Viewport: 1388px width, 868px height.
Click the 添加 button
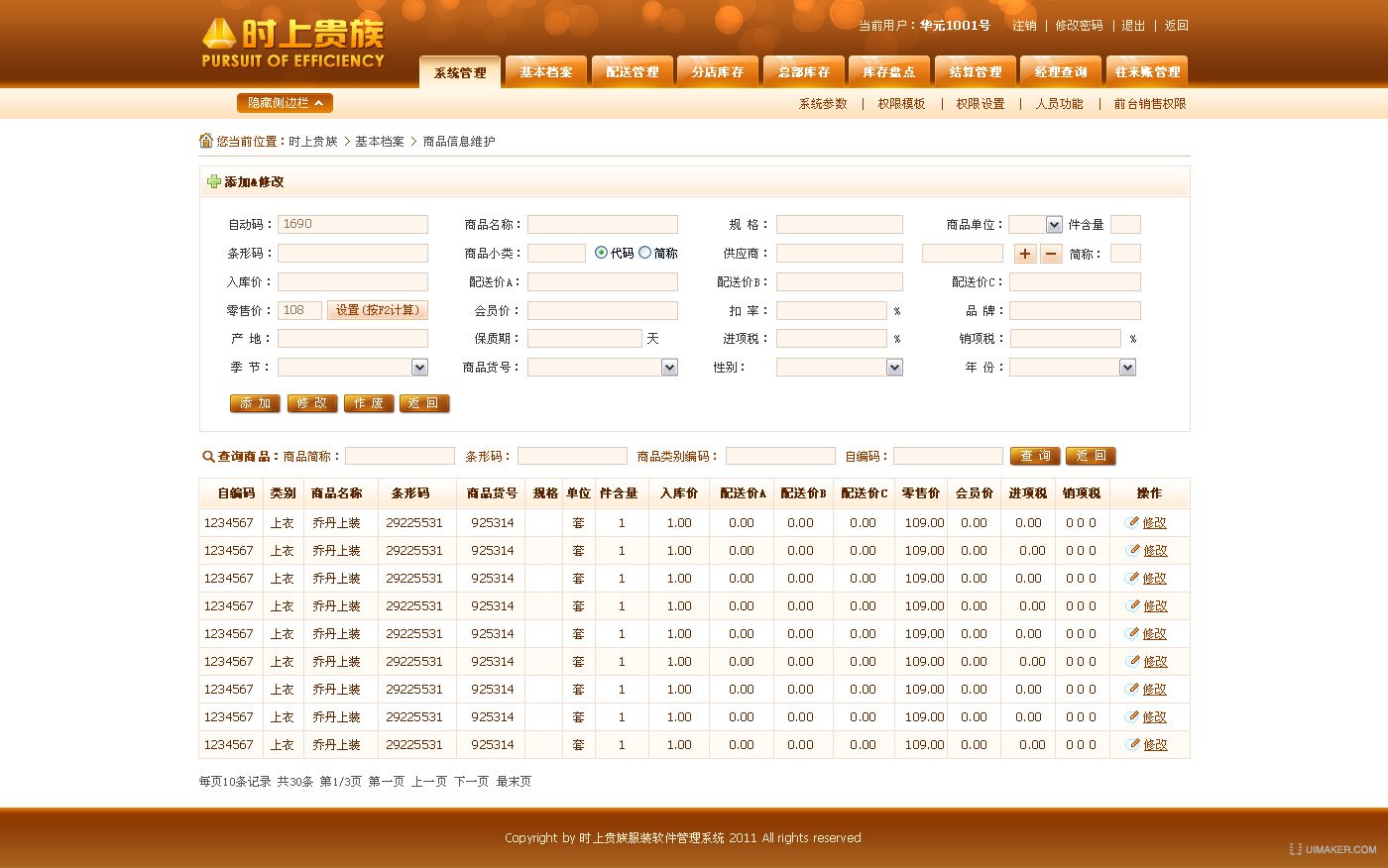coord(255,403)
